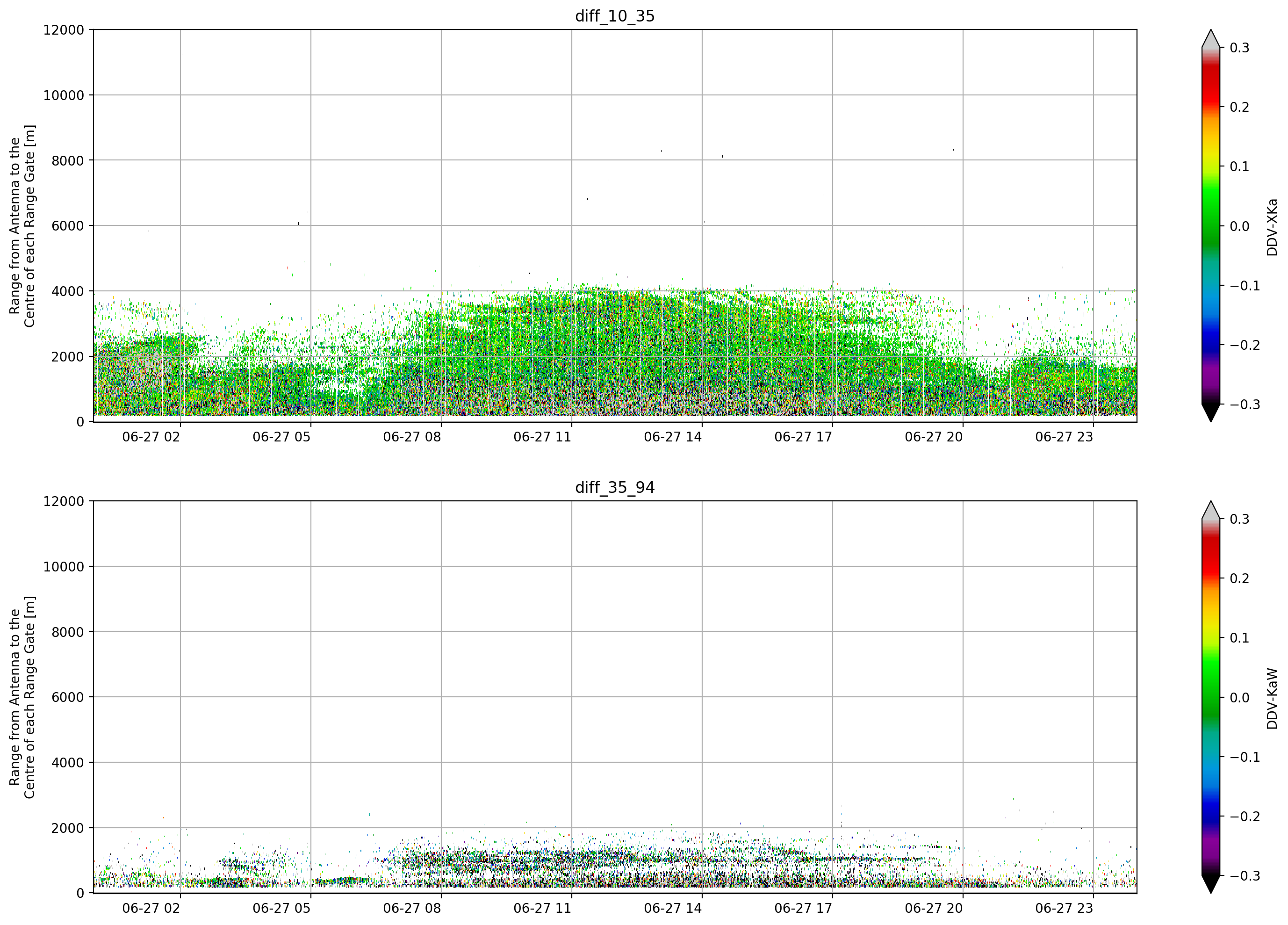
Task: Click the −0.3 tick on DDV-XKa colorbar
Action: point(1245,405)
